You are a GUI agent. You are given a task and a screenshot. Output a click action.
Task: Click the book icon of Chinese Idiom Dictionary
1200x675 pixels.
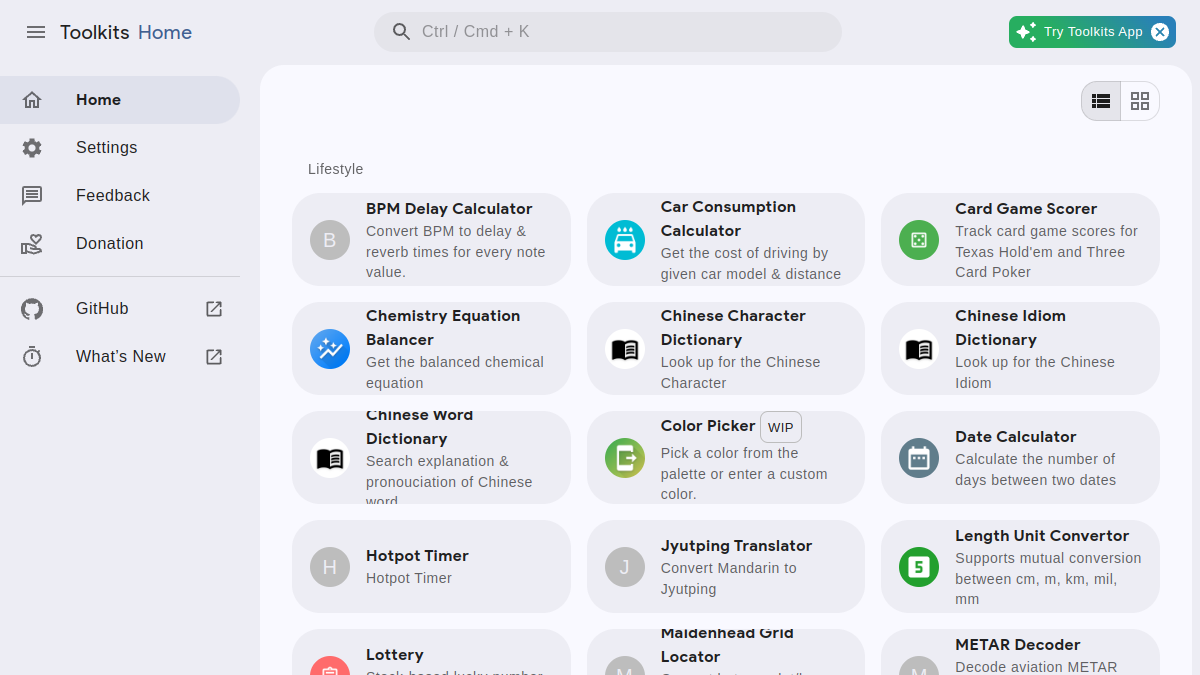(919, 349)
